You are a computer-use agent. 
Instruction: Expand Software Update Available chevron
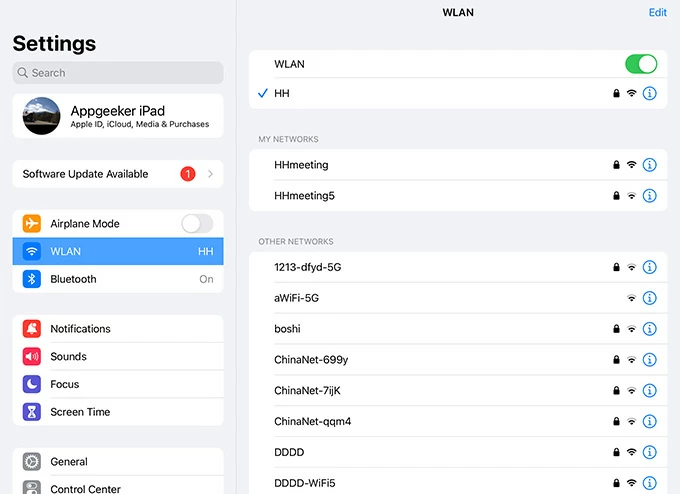210,174
